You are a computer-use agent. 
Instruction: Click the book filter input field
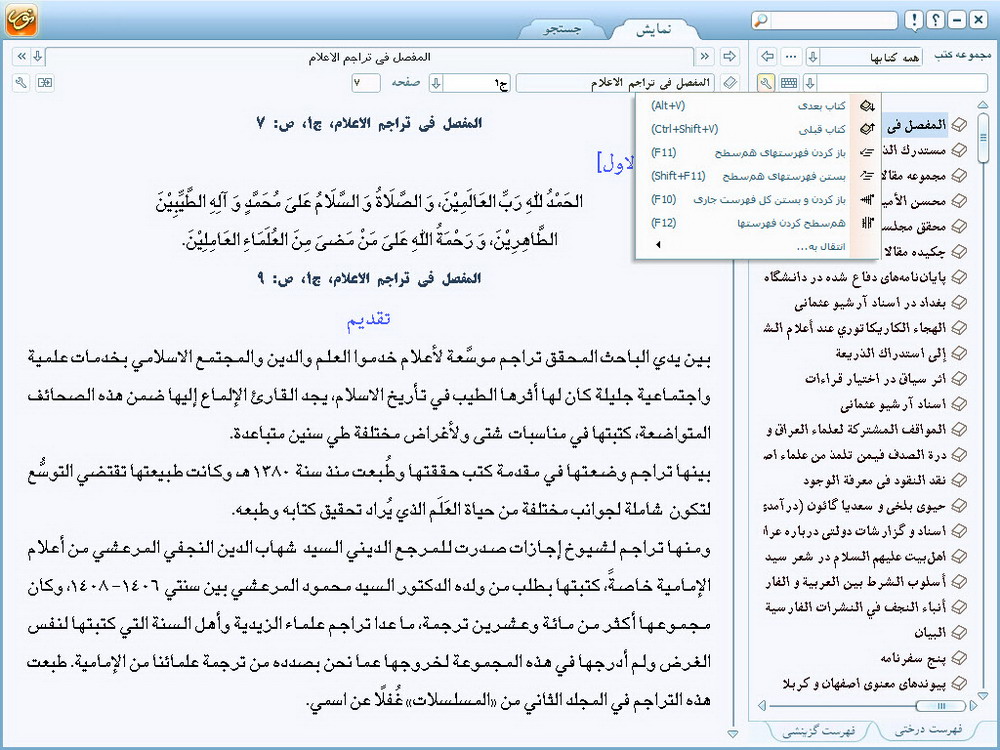tap(902, 83)
